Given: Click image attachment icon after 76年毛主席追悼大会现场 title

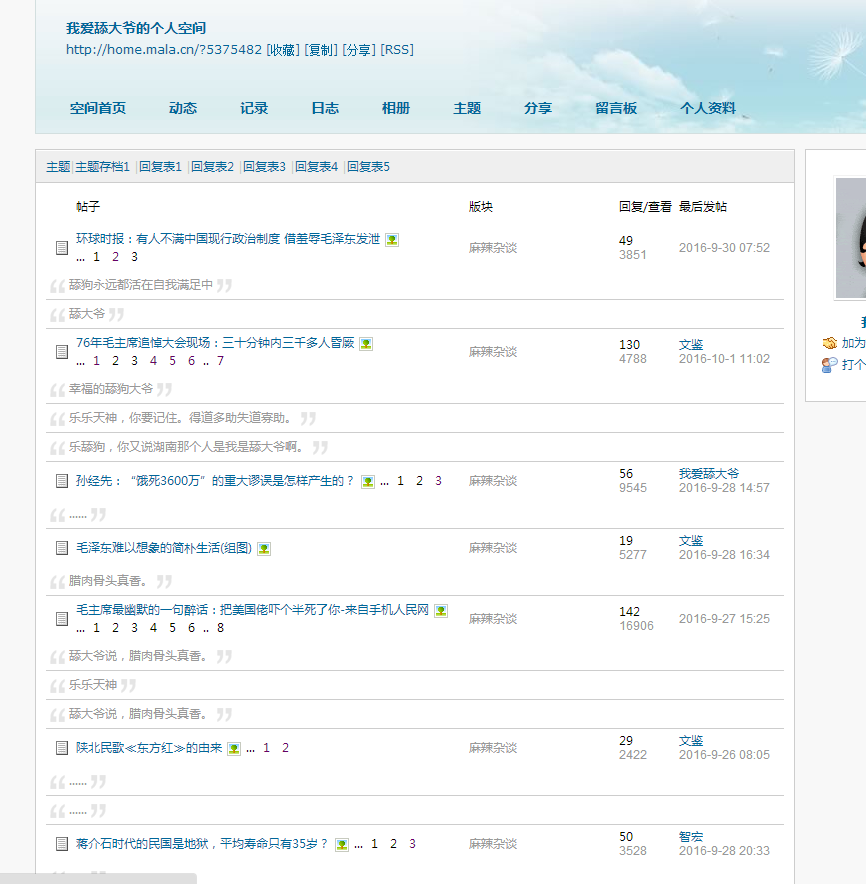Looking at the screenshot, I should point(366,344).
